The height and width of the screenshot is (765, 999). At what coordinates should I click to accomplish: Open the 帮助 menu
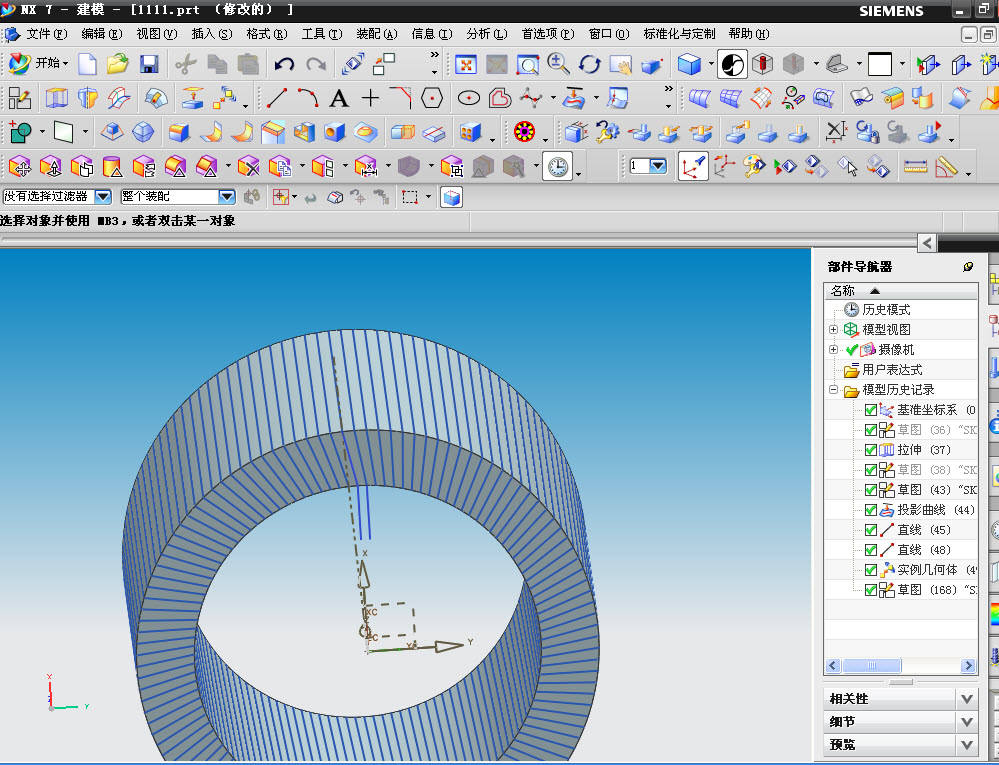[x=749, y=34]
